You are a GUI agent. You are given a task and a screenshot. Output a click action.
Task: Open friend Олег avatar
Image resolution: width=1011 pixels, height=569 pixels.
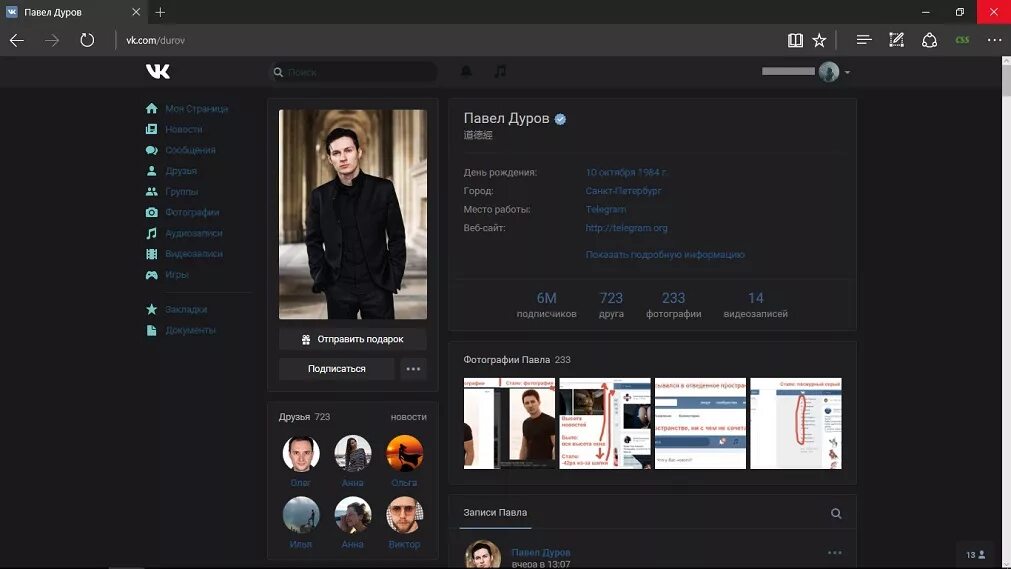click(x=301, y=453)
